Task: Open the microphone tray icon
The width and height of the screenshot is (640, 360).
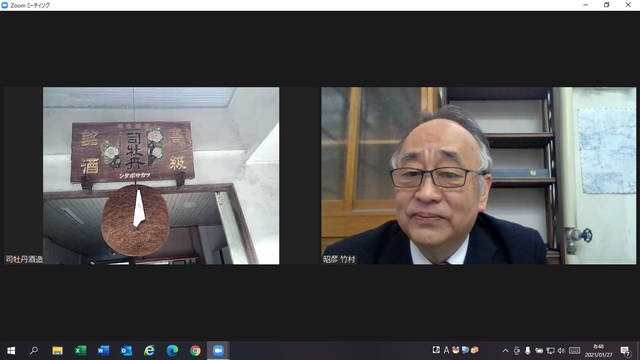Action: click(528, 351)
